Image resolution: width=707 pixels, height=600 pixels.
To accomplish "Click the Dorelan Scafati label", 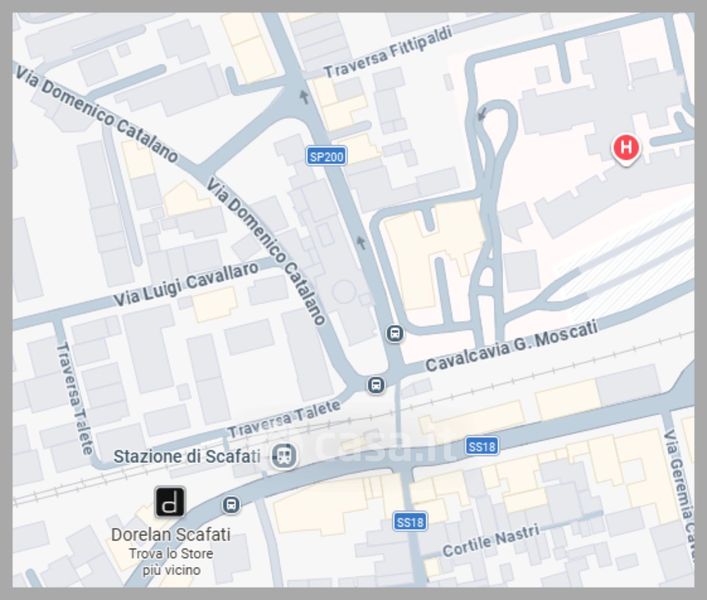I will 171,535.
